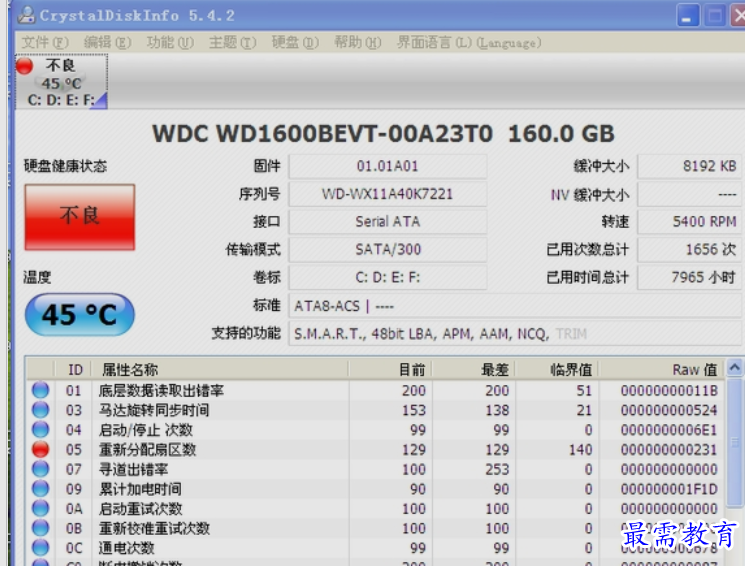Open the 编辑(E) menu
The height and width of the screenshot is (566, 745).
(x=107, y=43)
